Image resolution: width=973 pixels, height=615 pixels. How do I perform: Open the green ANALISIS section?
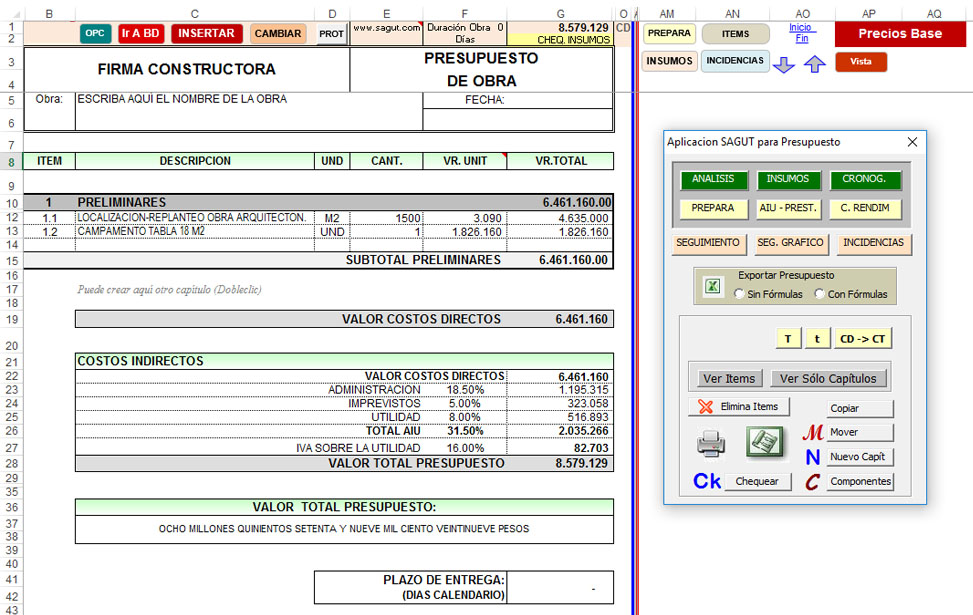click(x=713, y=180)
